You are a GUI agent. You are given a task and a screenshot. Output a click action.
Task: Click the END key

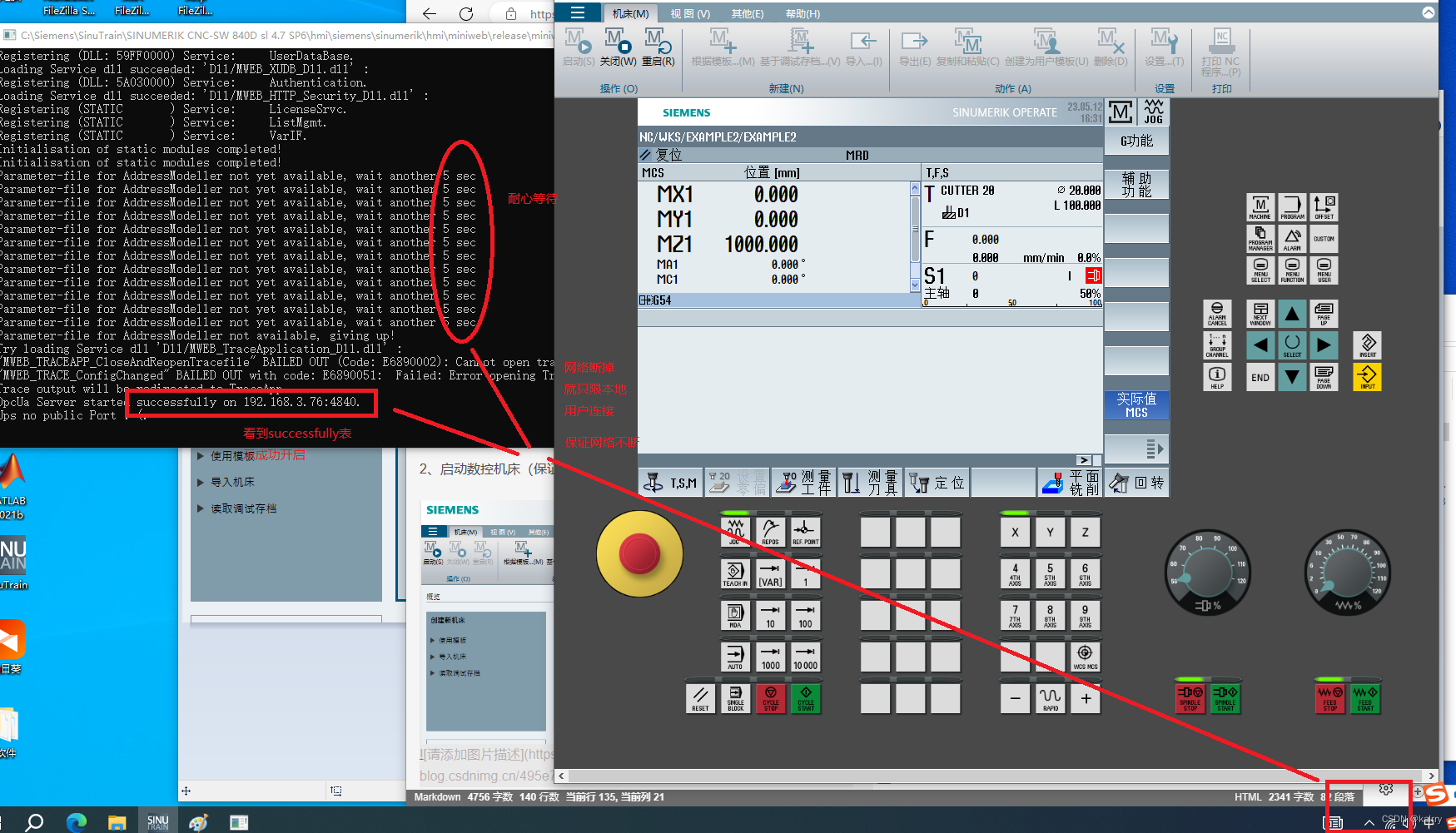tap(1260, 377)
